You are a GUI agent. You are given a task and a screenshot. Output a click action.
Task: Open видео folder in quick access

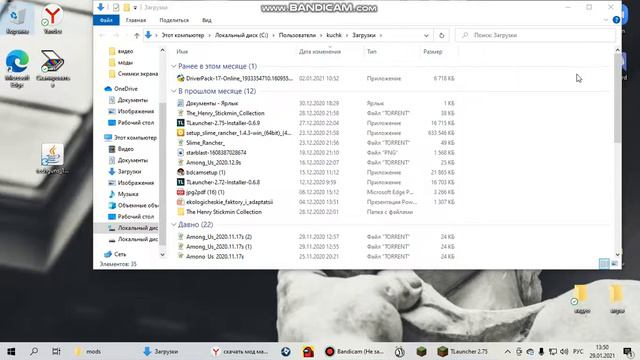[125, 51]
